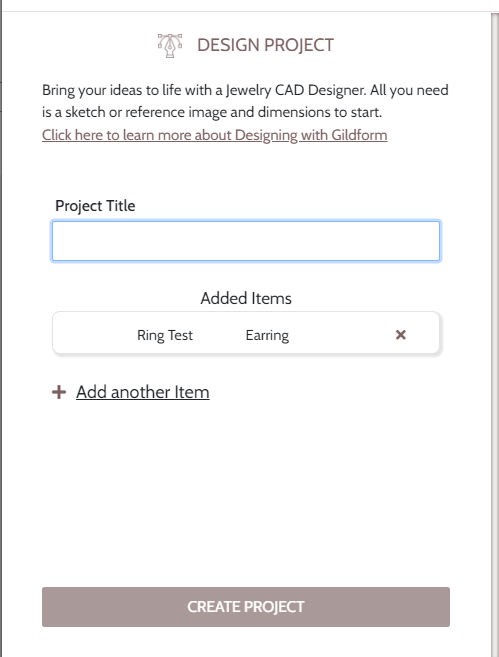499x657 pixels.
Task: Click the sketch or reference image sentence
Action: (x=212, y=112)
